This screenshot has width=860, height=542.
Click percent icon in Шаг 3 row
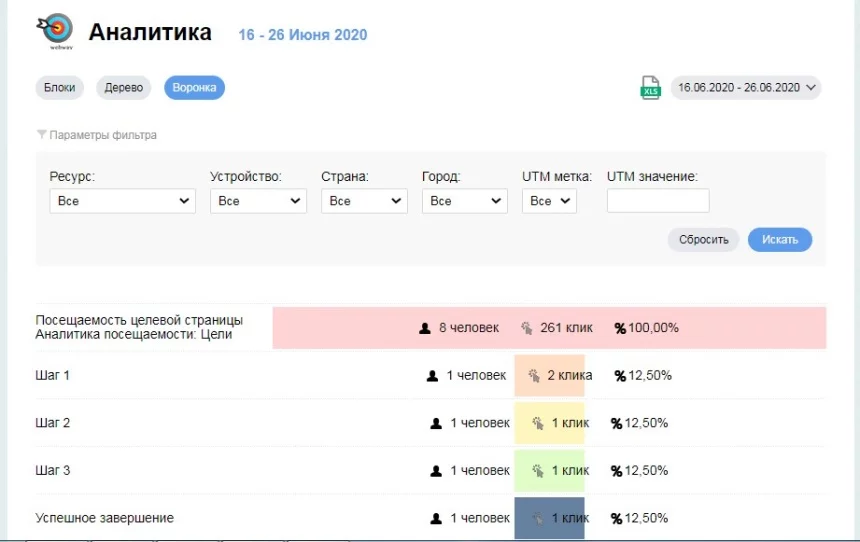pos(617,471)
